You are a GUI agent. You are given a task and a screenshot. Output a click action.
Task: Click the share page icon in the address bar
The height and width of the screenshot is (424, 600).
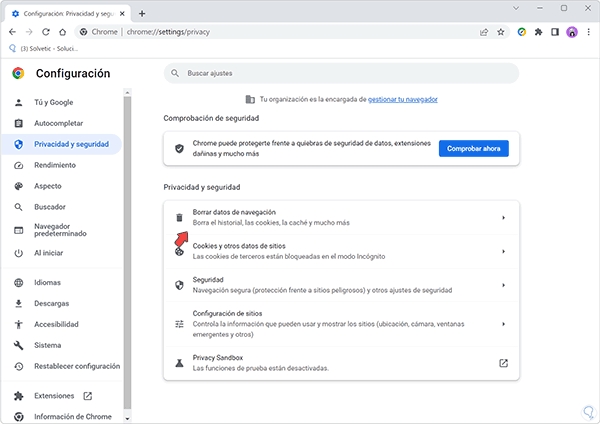pyautogui.click(x=484, y=31)
